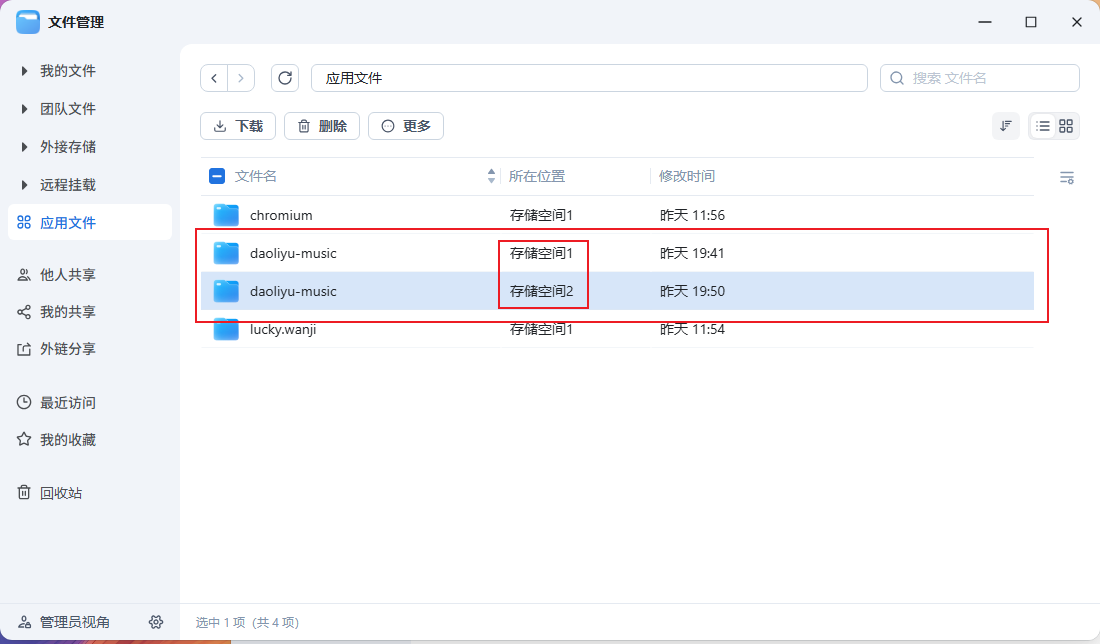Click folder icon of daoliyu-music in 存储空间1
The width and height of the screenshot is (1100, 644).
[x=226, y=253]
